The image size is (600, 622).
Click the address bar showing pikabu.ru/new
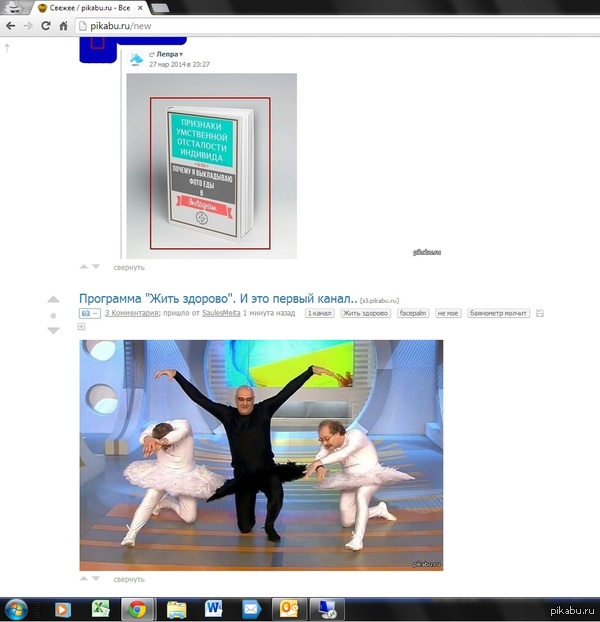point(300,25)
